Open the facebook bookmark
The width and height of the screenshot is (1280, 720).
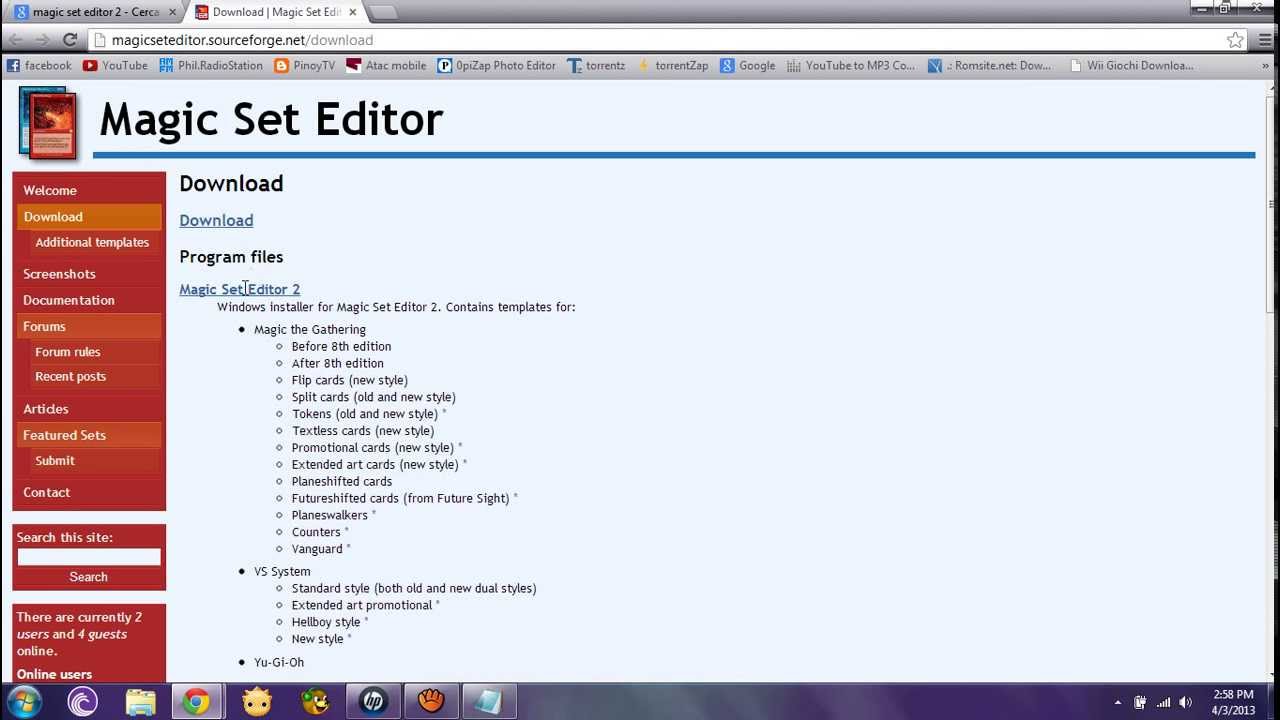(39, 65)
